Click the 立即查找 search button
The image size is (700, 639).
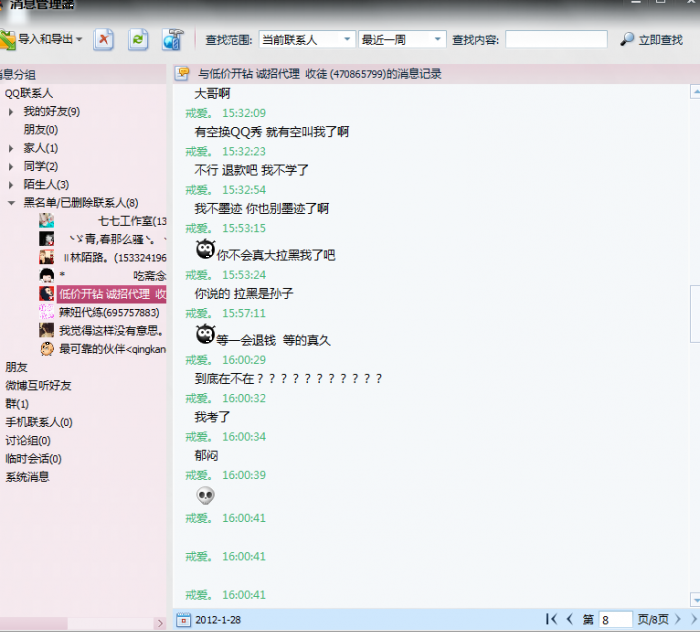pyautogui.click(x=652, y=40)
